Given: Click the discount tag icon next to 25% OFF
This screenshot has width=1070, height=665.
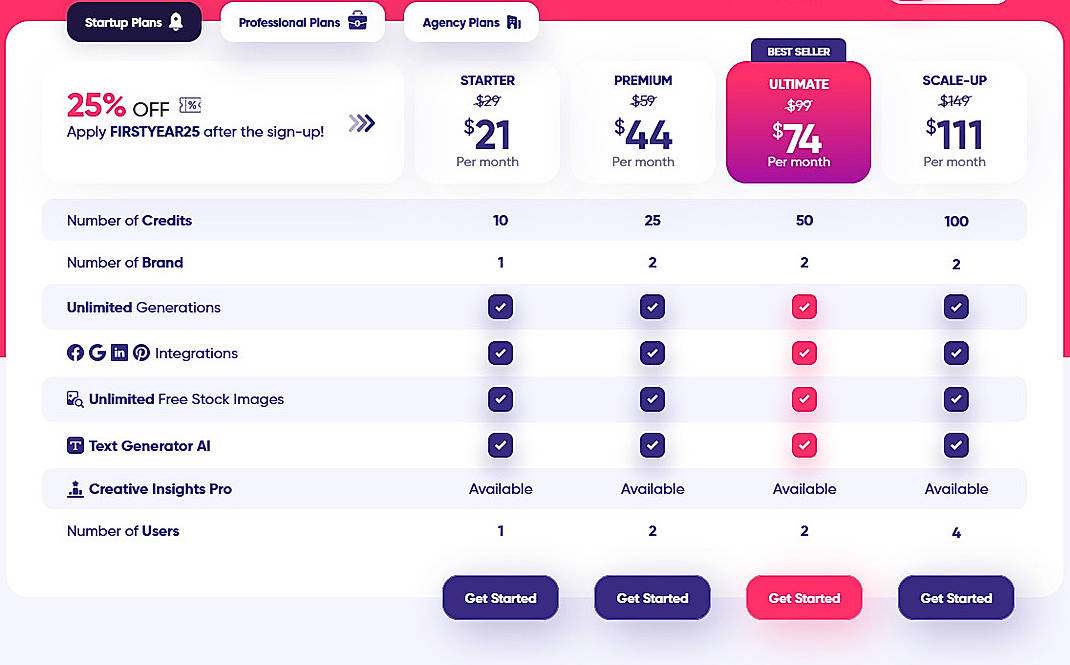Looking at the screenshot, I should click(189, 104).
